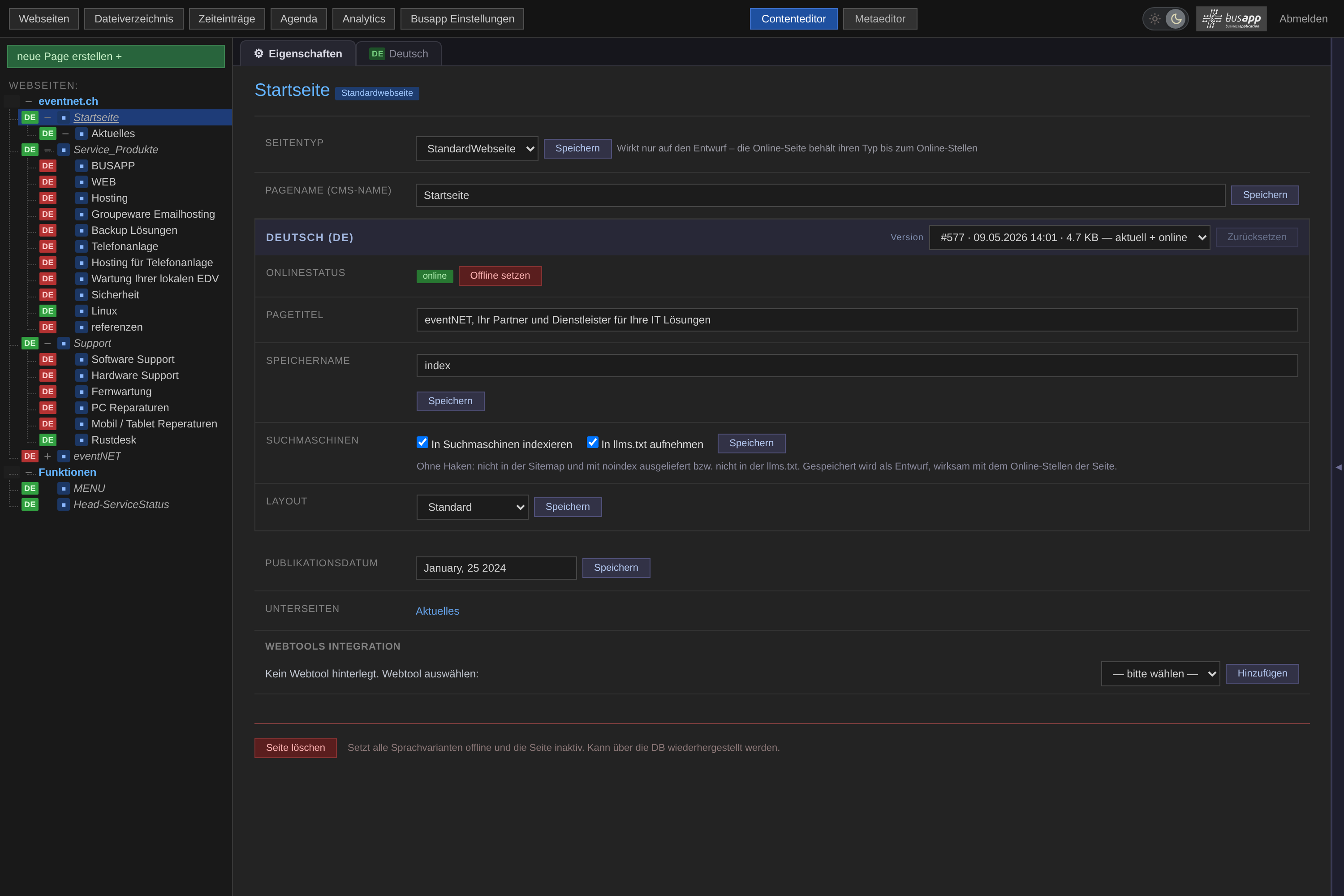Screen dimensions: 1344x896
Task: Switch to the Deutsch tab
Action: click(x=399, y=54)
